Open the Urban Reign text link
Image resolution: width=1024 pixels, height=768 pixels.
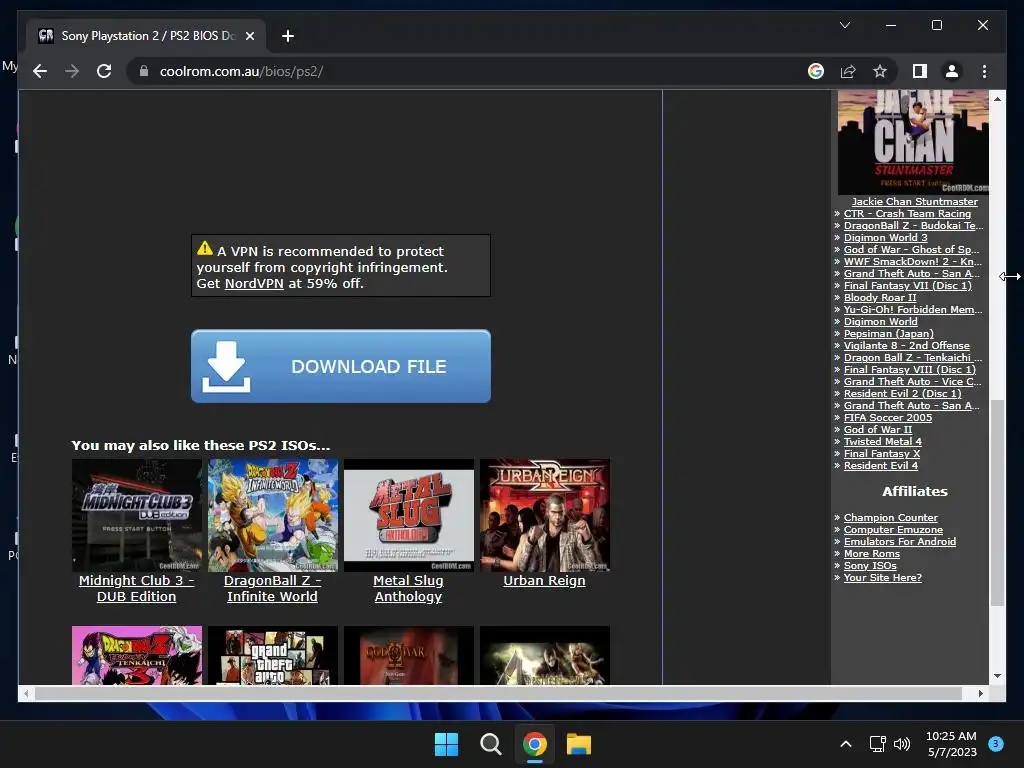click(x=544, y=581)
